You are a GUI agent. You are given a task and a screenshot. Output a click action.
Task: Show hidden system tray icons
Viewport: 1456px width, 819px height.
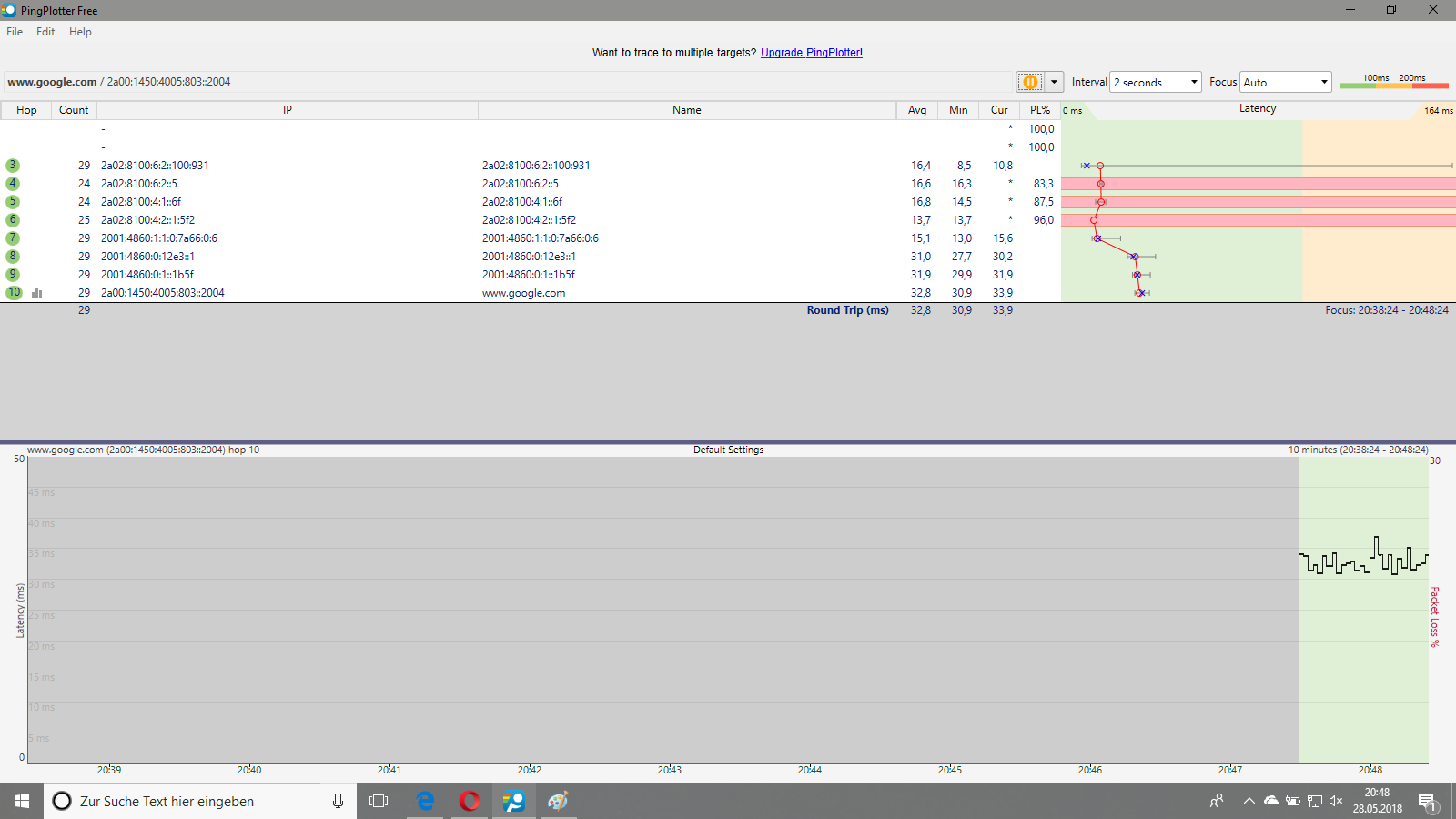(x=1249, y=801)
